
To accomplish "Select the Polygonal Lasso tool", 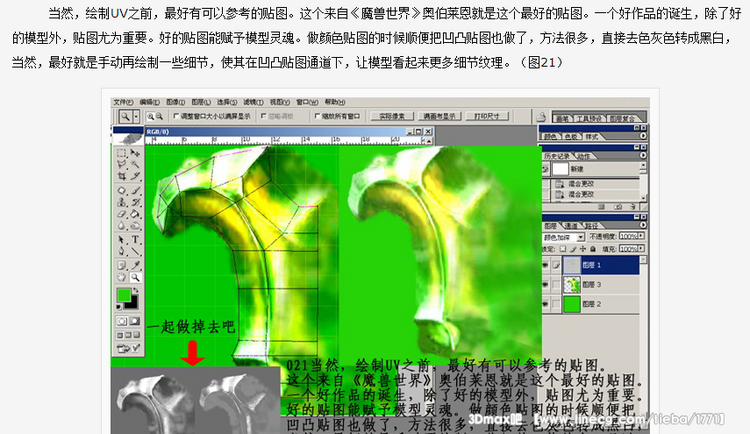I will pos(121,165).
